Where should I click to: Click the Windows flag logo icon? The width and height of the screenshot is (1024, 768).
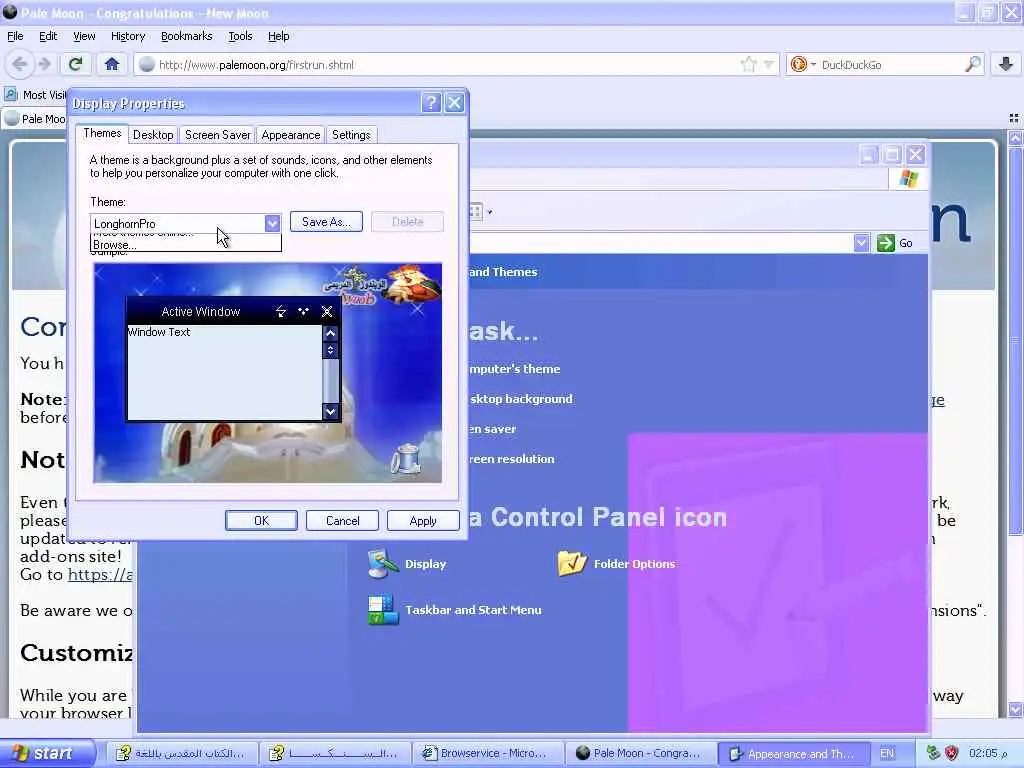coord(908,178)
